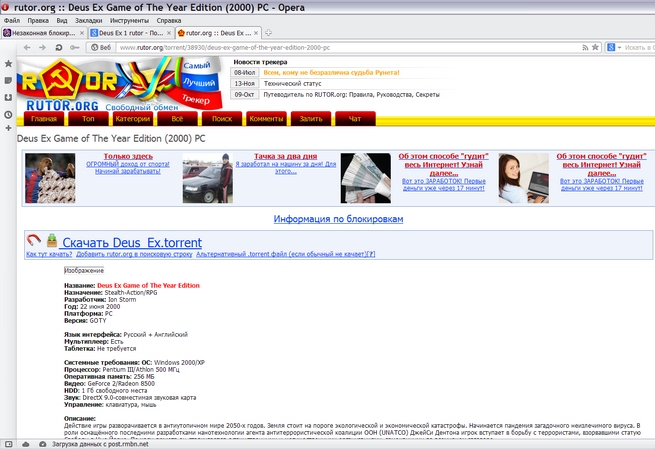The height and width of the screenshot is (450, 655).
Task: Open news 'Всем, кому не безразлична судьба Рунета!'
Action: click(331, 73)
